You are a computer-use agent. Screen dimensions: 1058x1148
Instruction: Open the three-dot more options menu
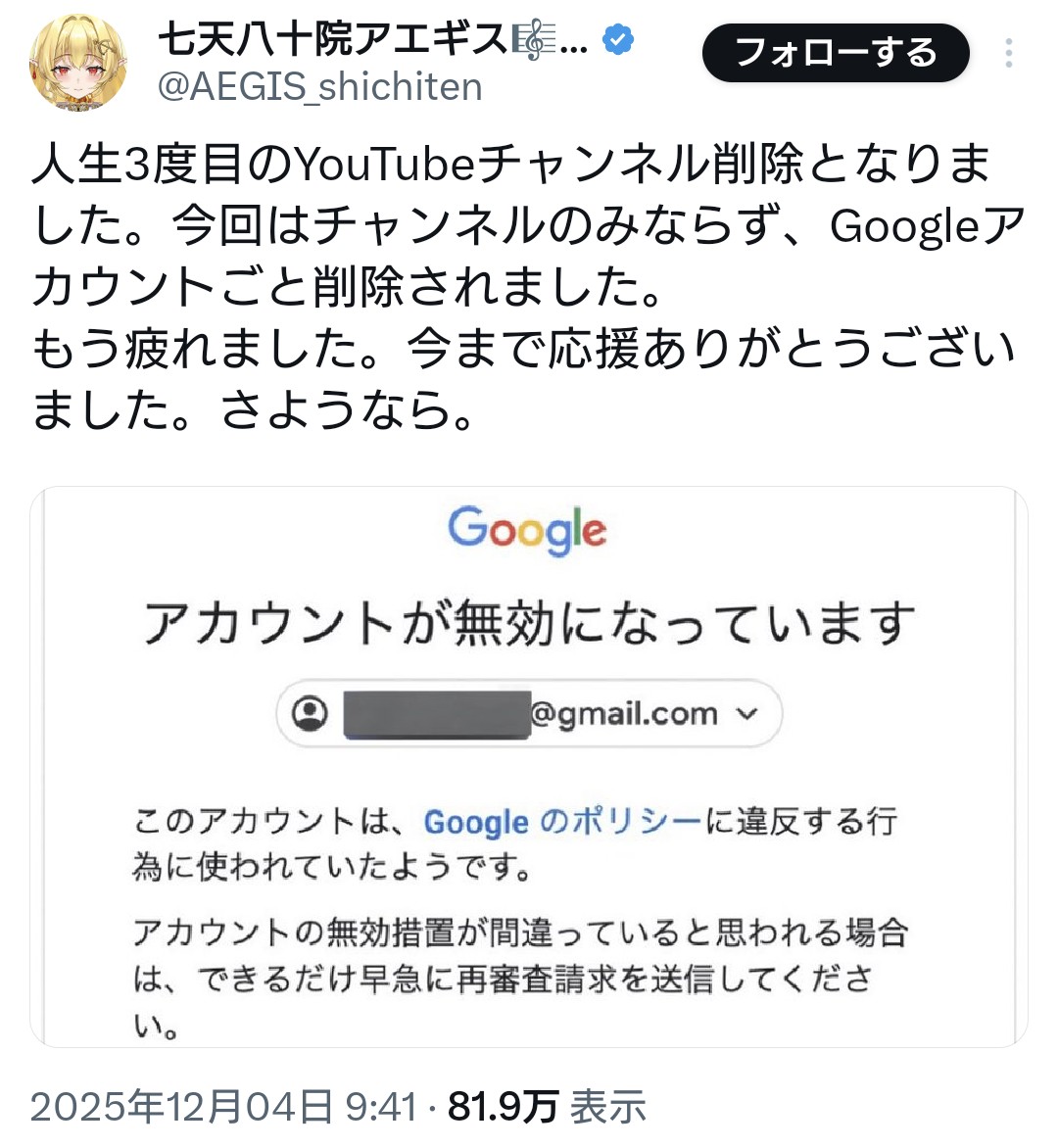click(1008, 53)
